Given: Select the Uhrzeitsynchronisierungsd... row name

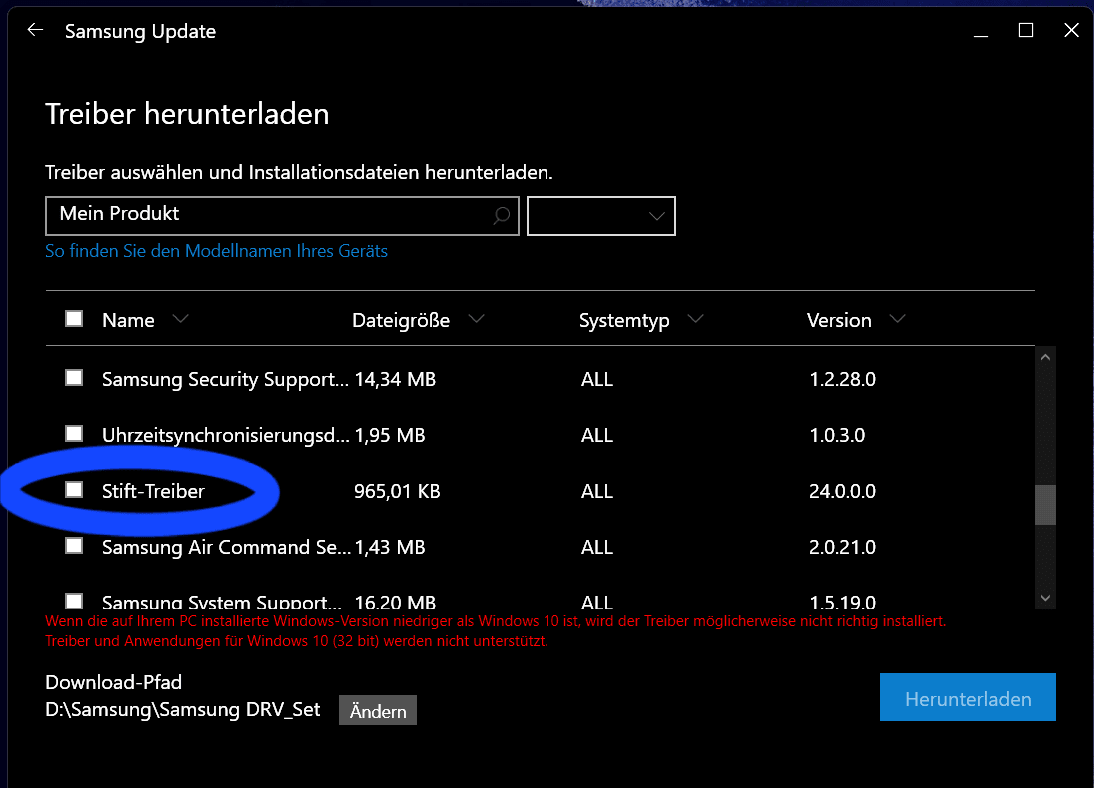Looking at the screenshot, I should (x=226, y=436).
